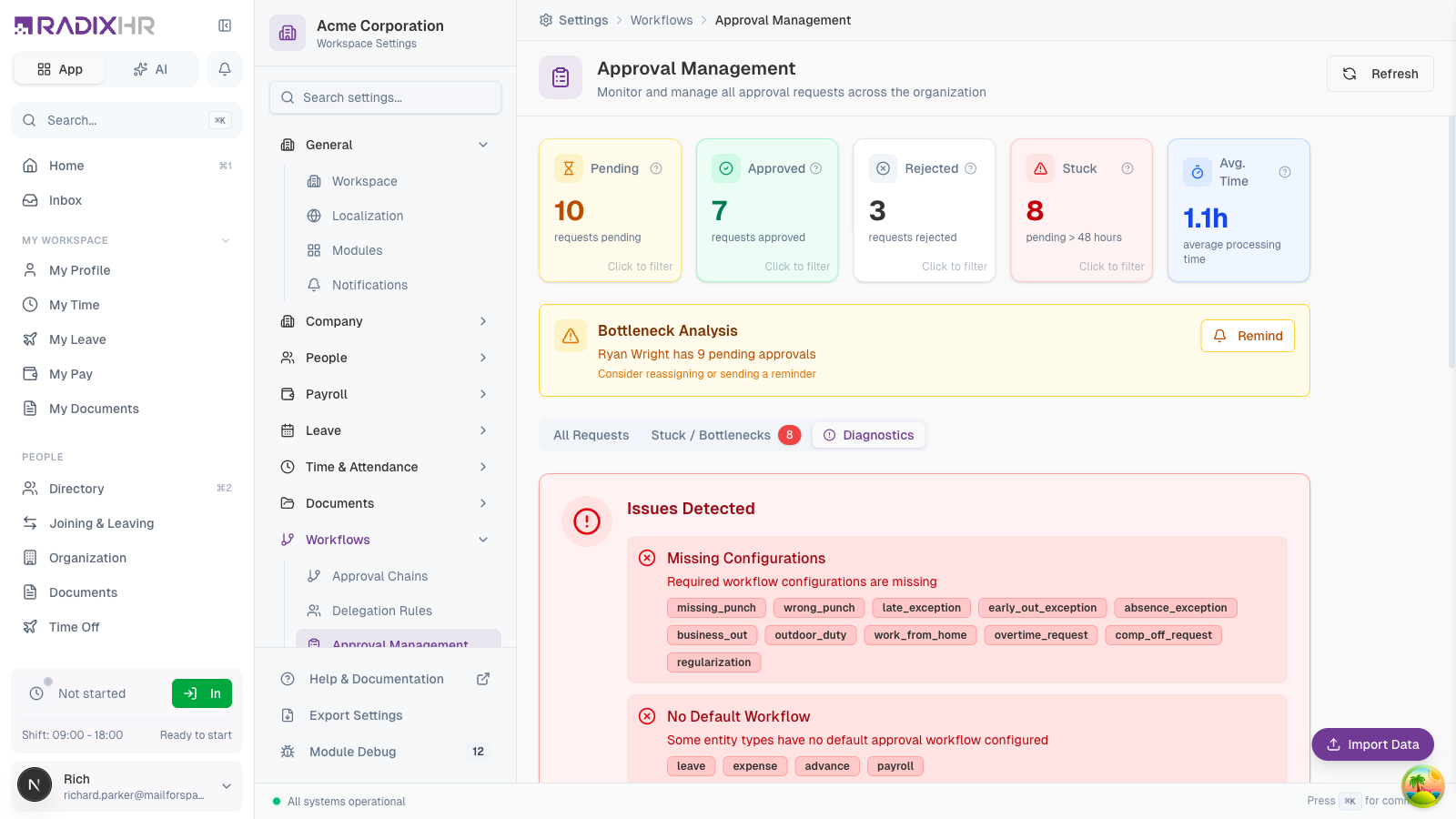This screenshot has height=819, width=1456.
Task: Go to Workflows breadcrumb link
Action: (x=662, y=20)
